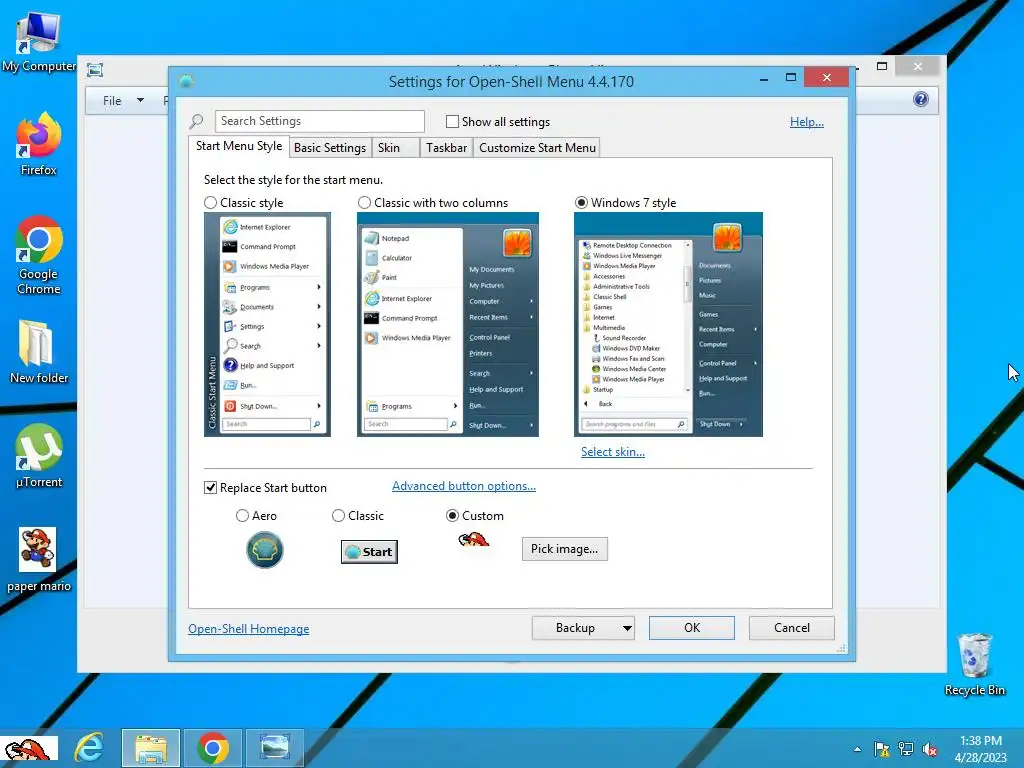The height and width of the screenshot is (768, 1024).
Task: Toggle the Replace Start button checkbox
Action: pos(210,488)
